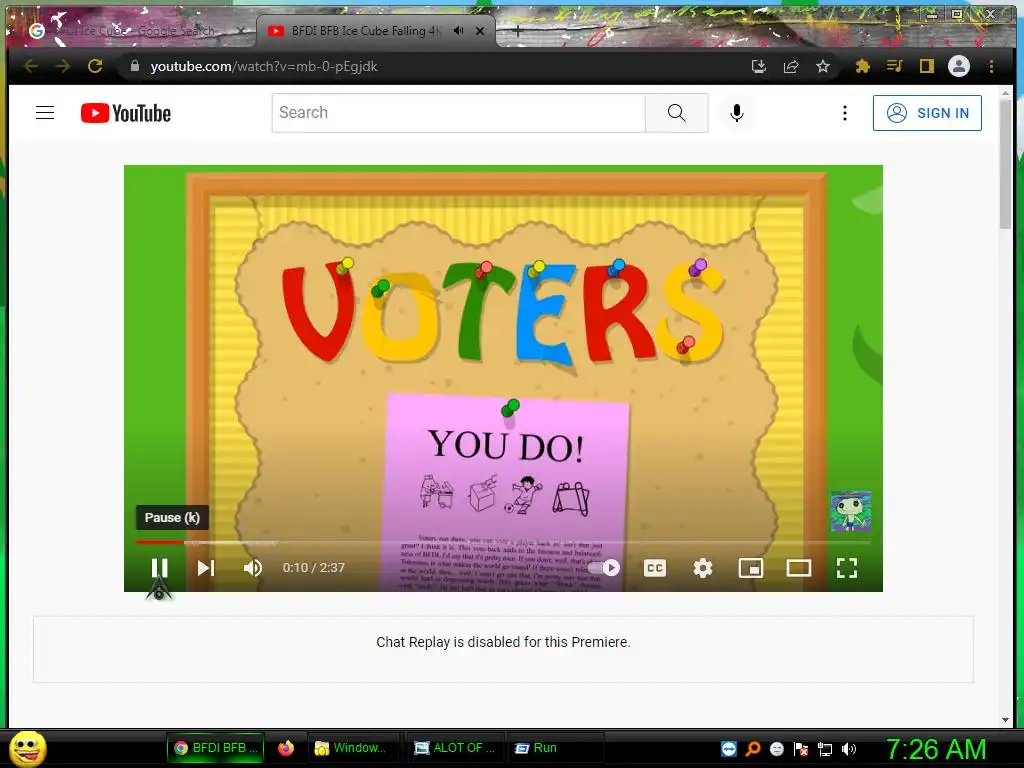This screenshot has height=768, width=1024.
Task: Bookmark this page with star
Action: coord(823,66)
